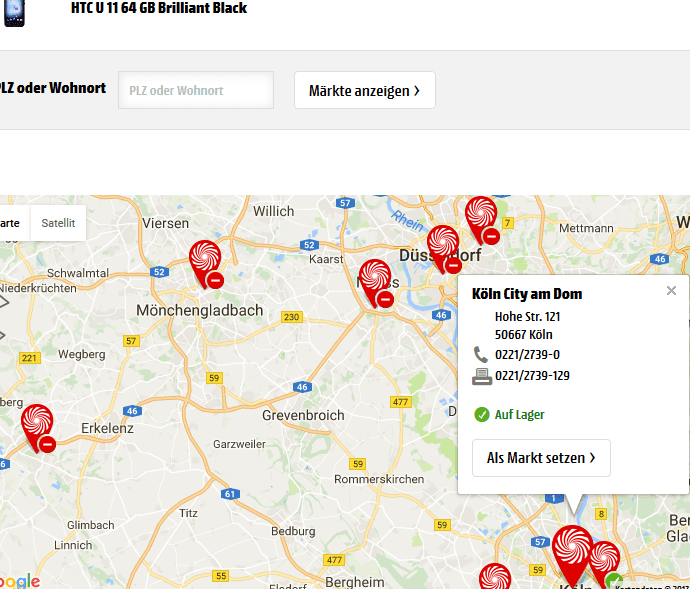Viewport: 690px width, 589px height.
Task: Click the fax icon in store popup
Action: point(482,376)
